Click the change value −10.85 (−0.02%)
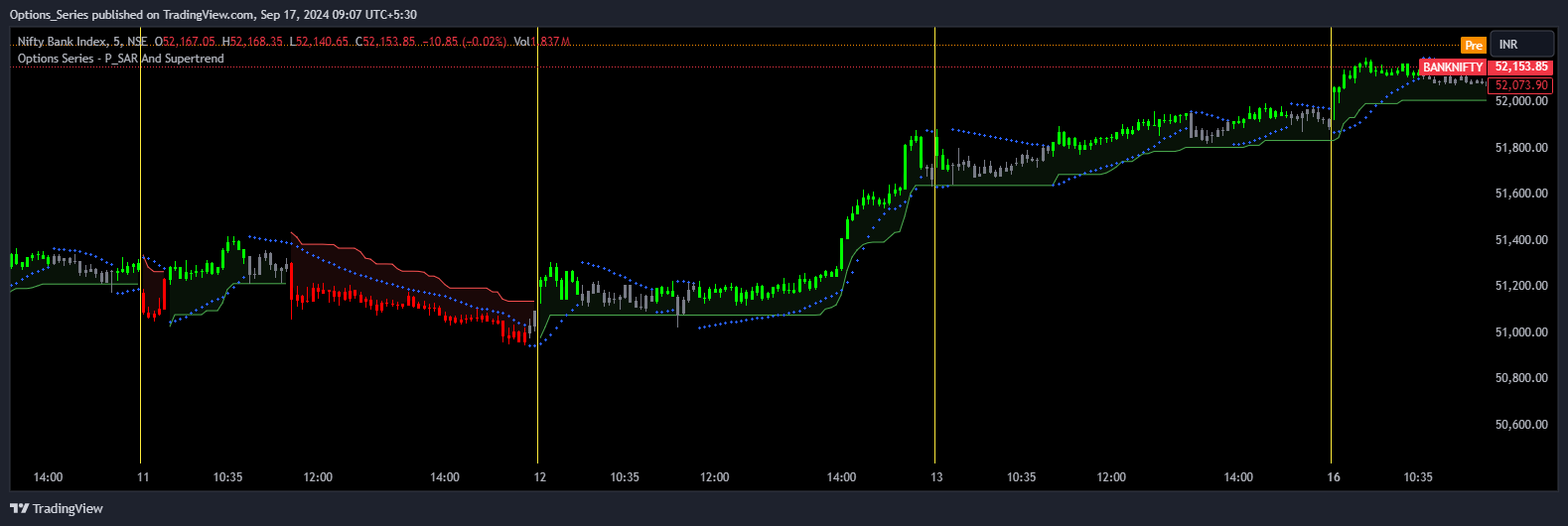This screenshot has width=1568, height=526. [x=465, y=42]
